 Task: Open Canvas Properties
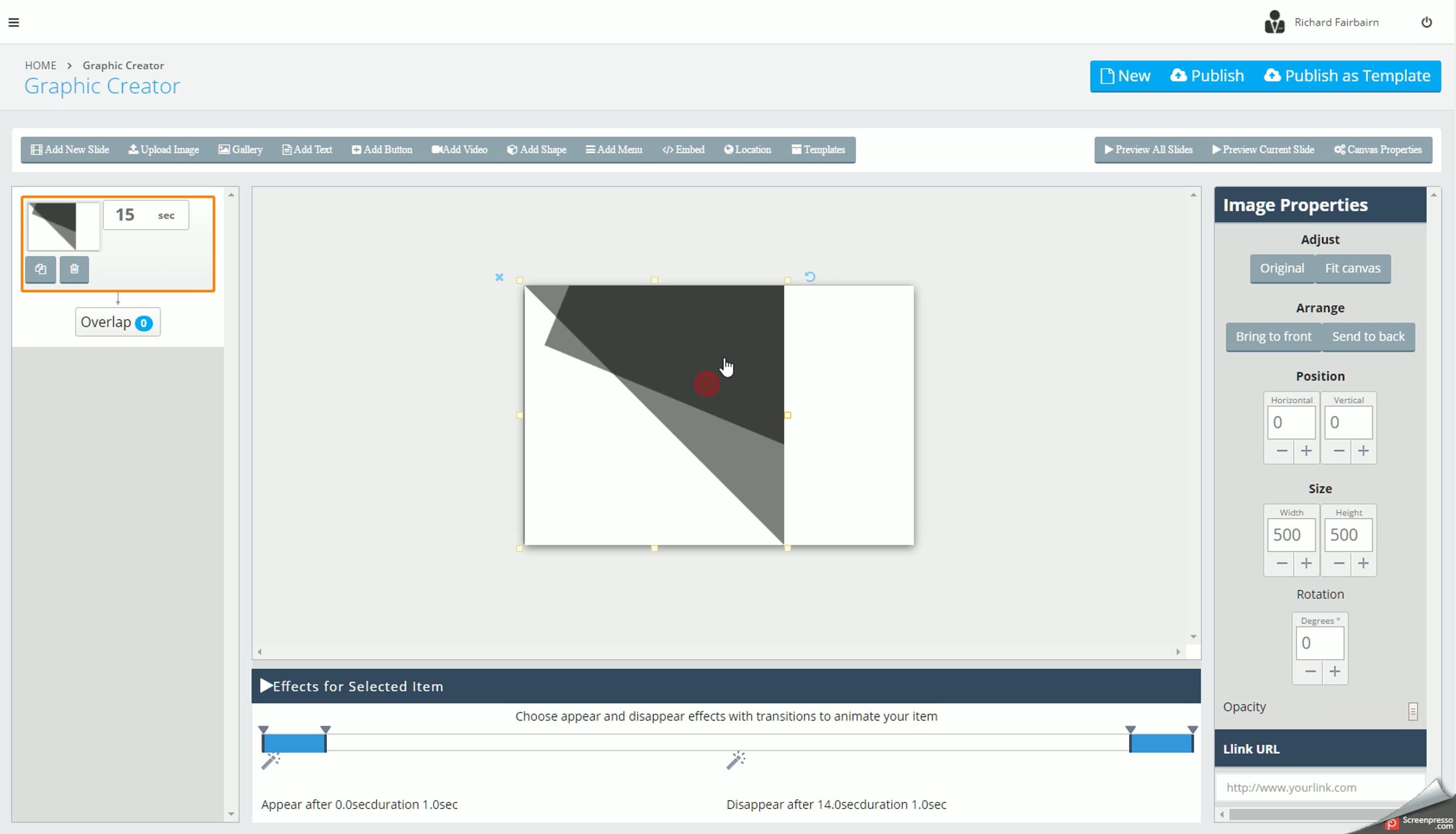(x=1378, y=150)
